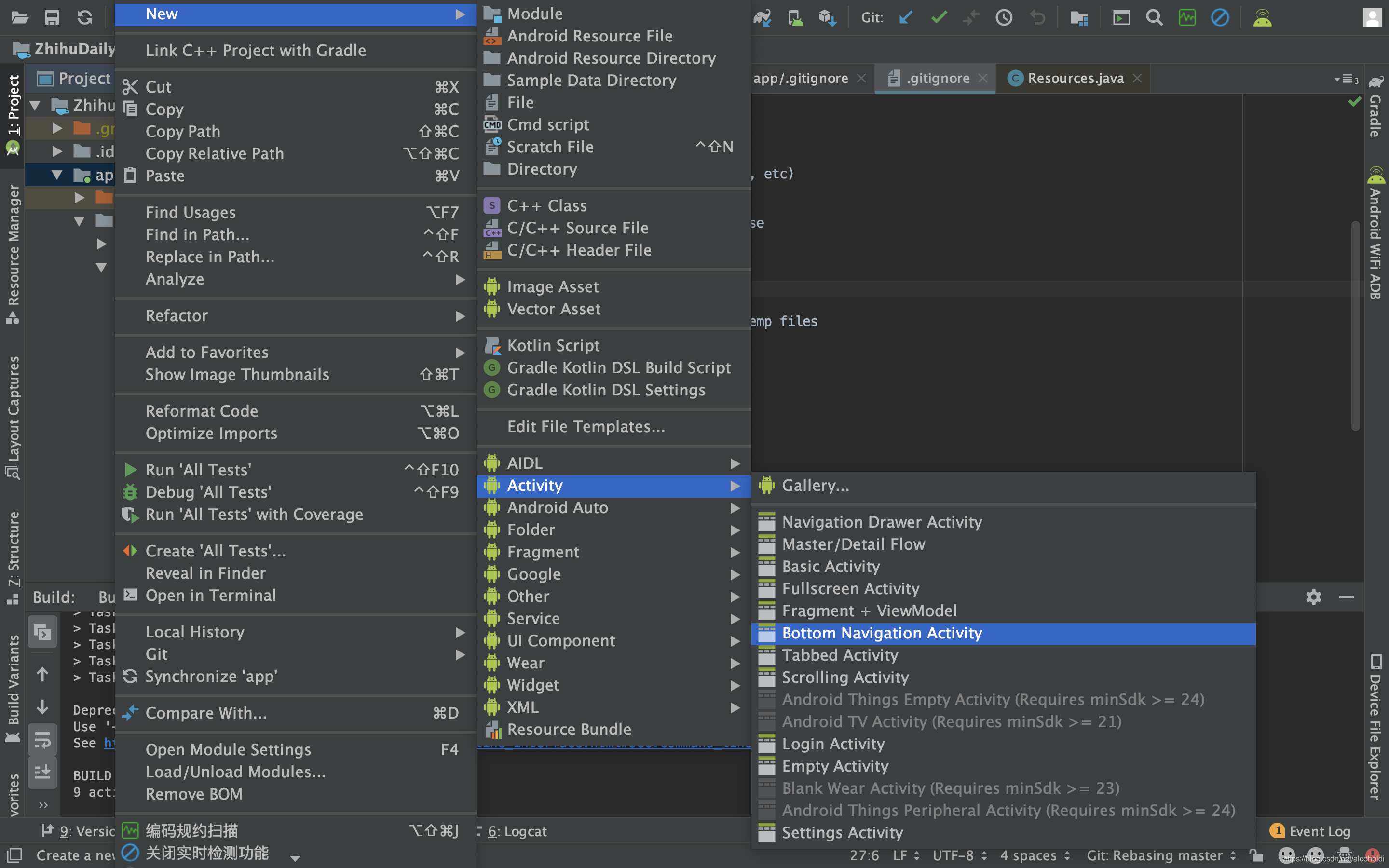The height and width of the screenshot is (868, 1389).
Task: Toggle soft-wrap icon in Build panel
Action: [42, 740]
